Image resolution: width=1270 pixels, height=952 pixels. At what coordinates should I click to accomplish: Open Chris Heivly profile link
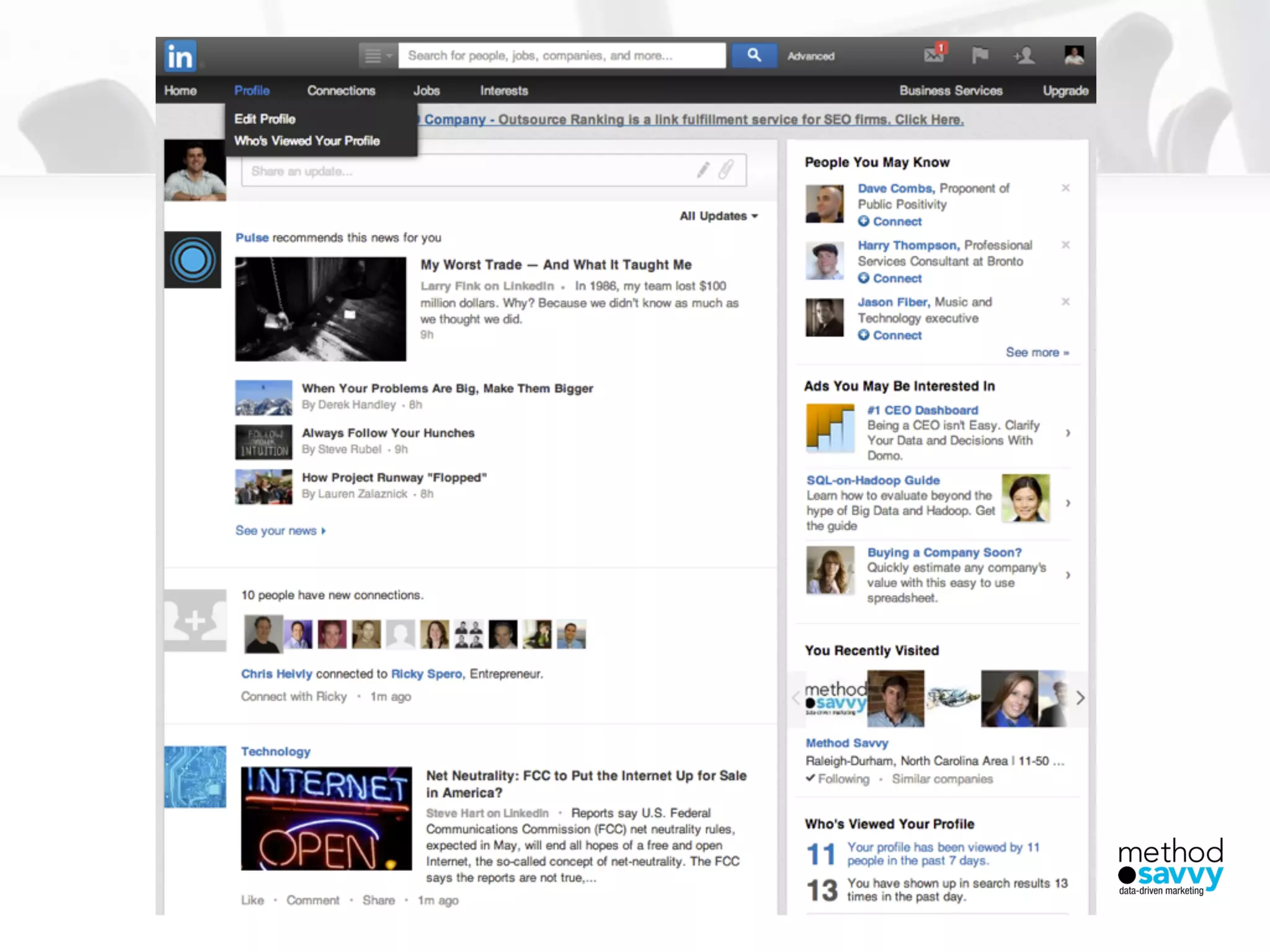pos(277,674)
